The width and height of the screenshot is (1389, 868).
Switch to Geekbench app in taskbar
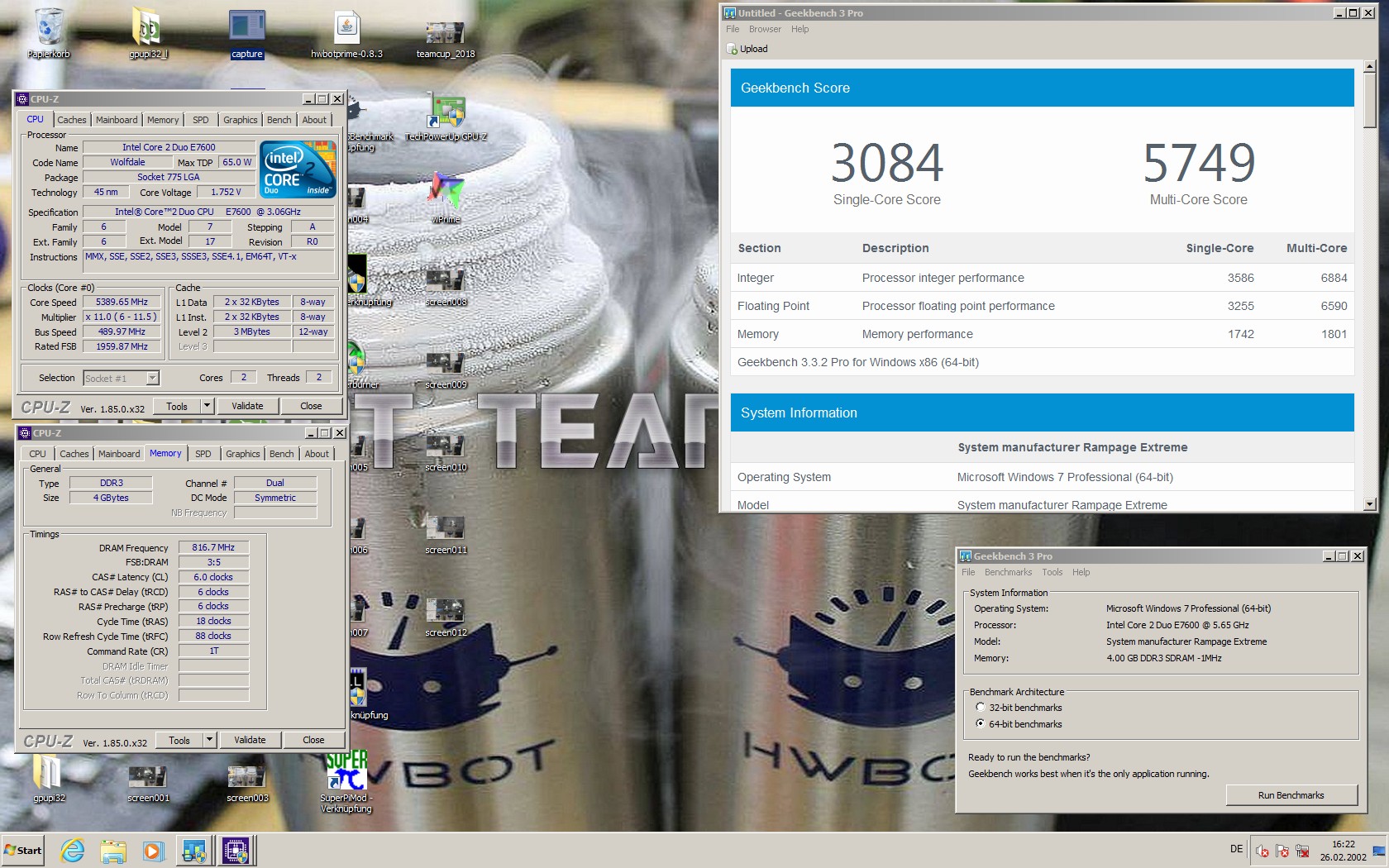[x=194, y=850]
